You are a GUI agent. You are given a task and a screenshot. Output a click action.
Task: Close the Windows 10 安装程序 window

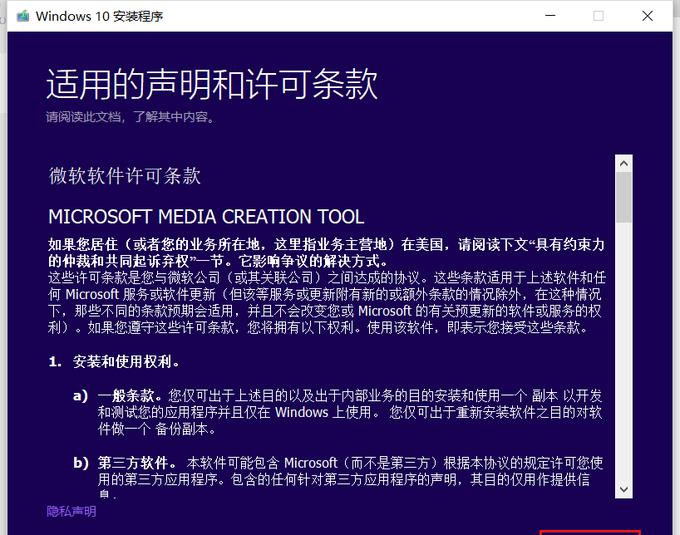pos(647,16)
